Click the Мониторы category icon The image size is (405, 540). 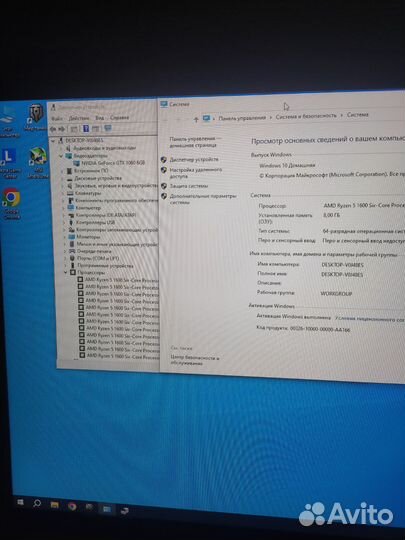pyautogui.click(x=72, y=237)
